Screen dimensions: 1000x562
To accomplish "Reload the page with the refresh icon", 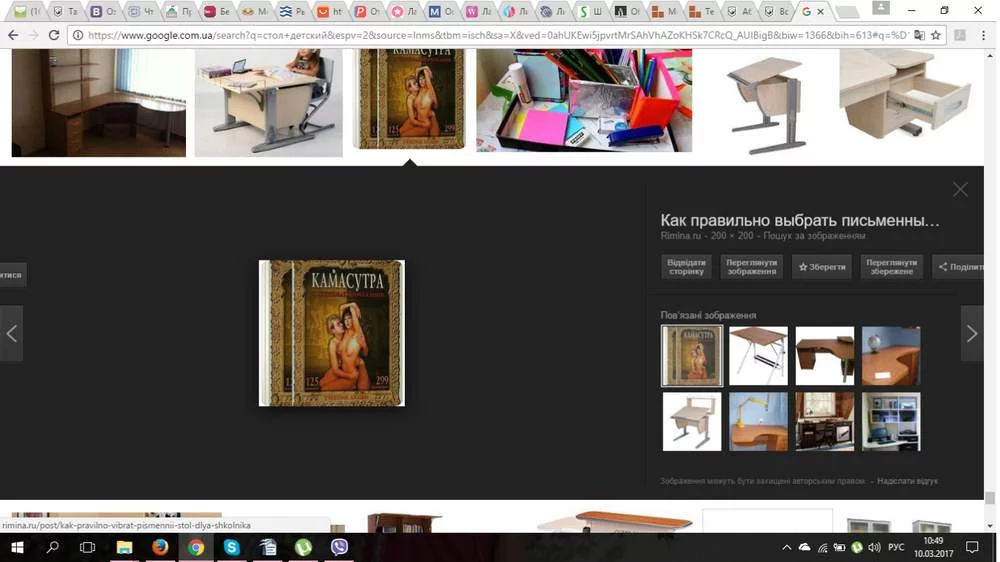I will point(54,35).
